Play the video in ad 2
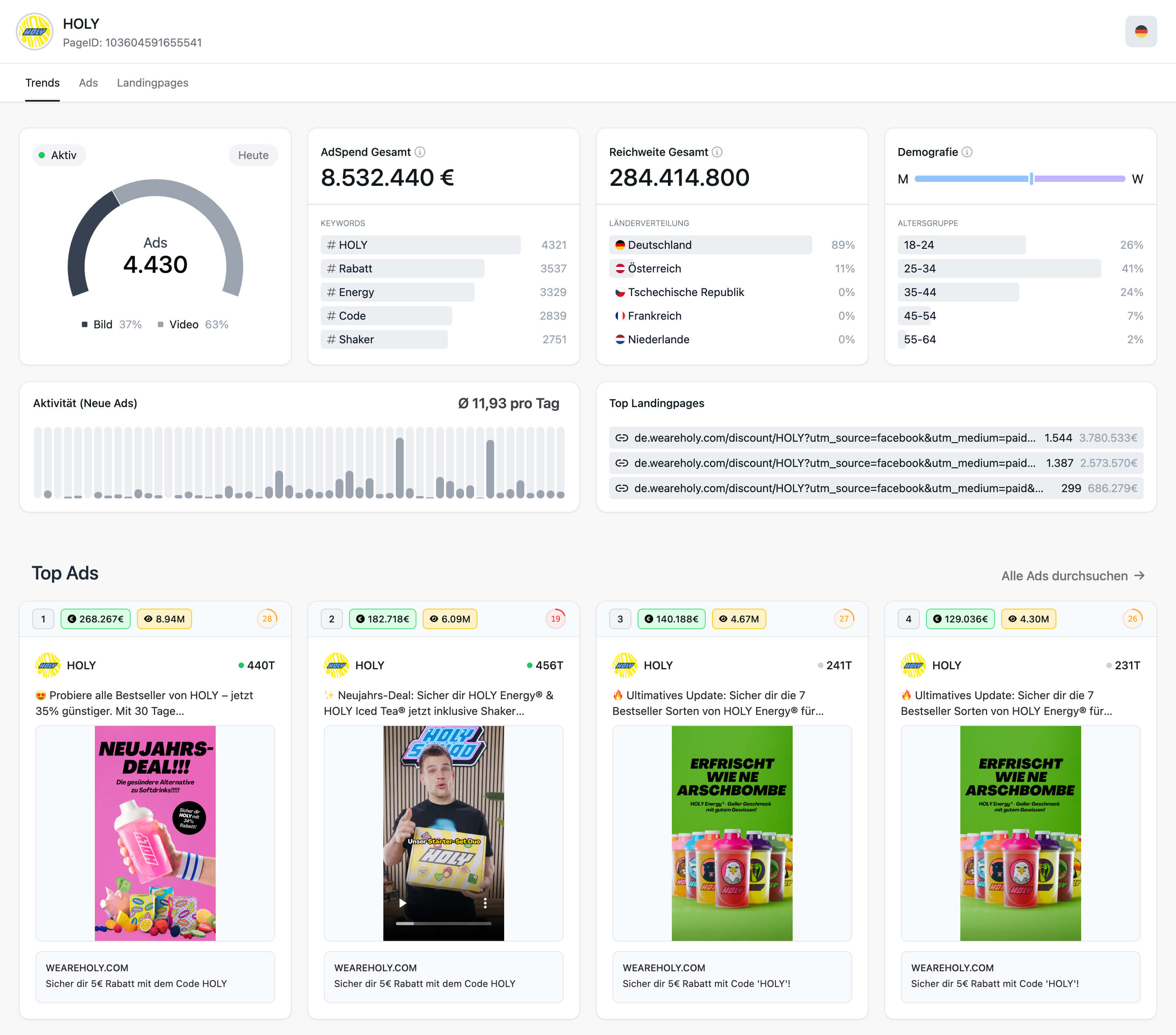This screenshot has height=1035, width=1176. pos(403,903)
